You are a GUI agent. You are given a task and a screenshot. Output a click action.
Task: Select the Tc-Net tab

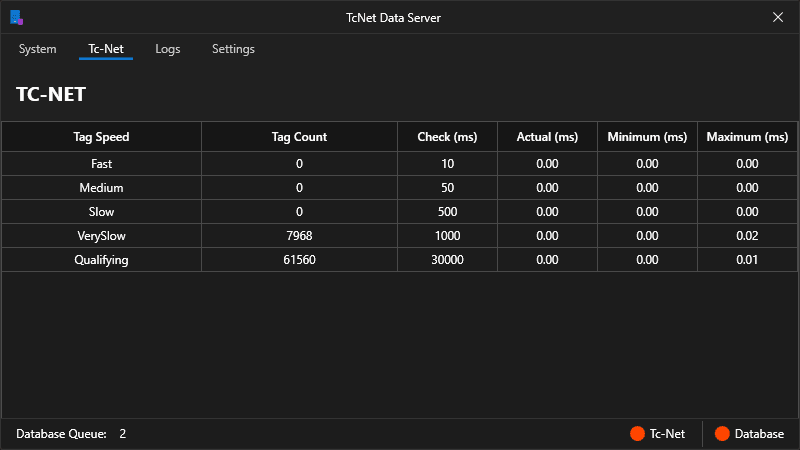tap(106, 49)
